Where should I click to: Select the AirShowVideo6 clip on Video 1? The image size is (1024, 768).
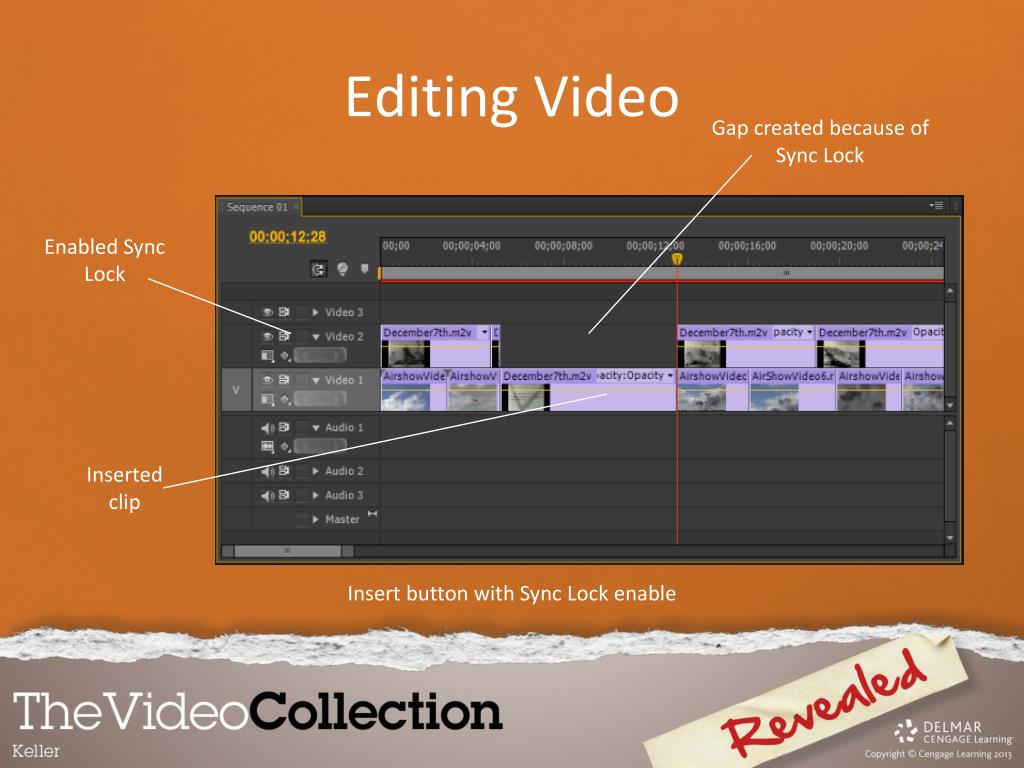pyautogui.click(x=792, y=390)
